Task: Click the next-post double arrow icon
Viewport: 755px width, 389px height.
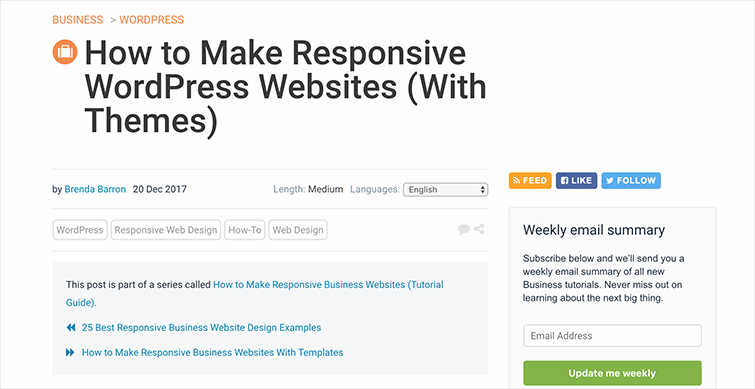Action: (x=70, y=352)
